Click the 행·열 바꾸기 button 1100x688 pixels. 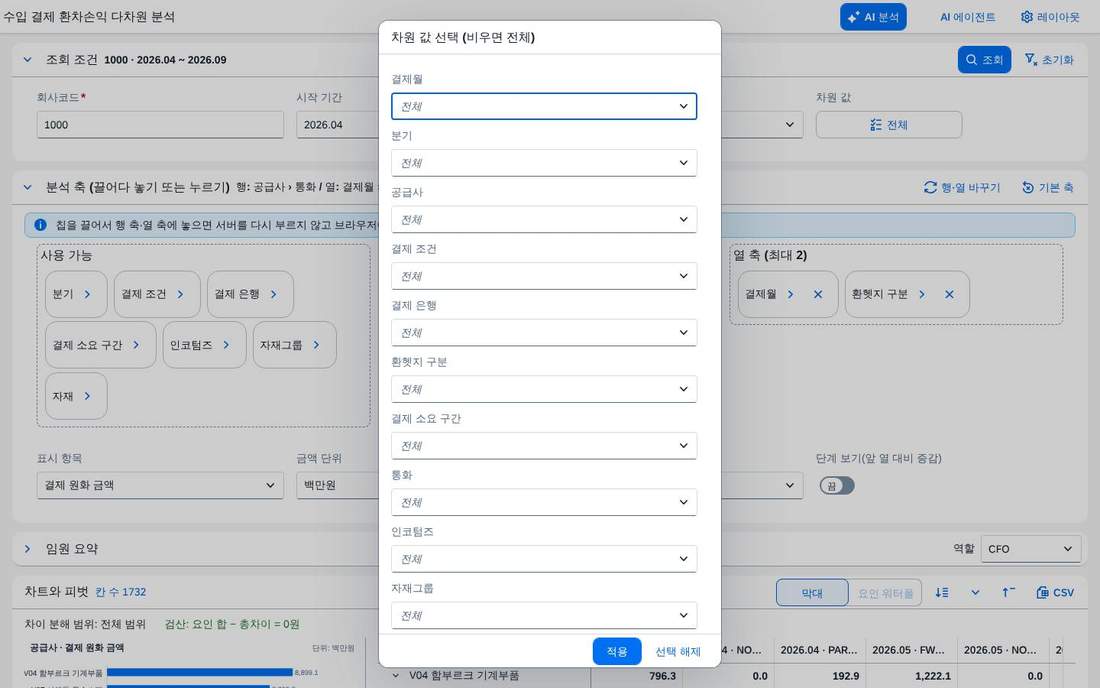pos(962,187)
